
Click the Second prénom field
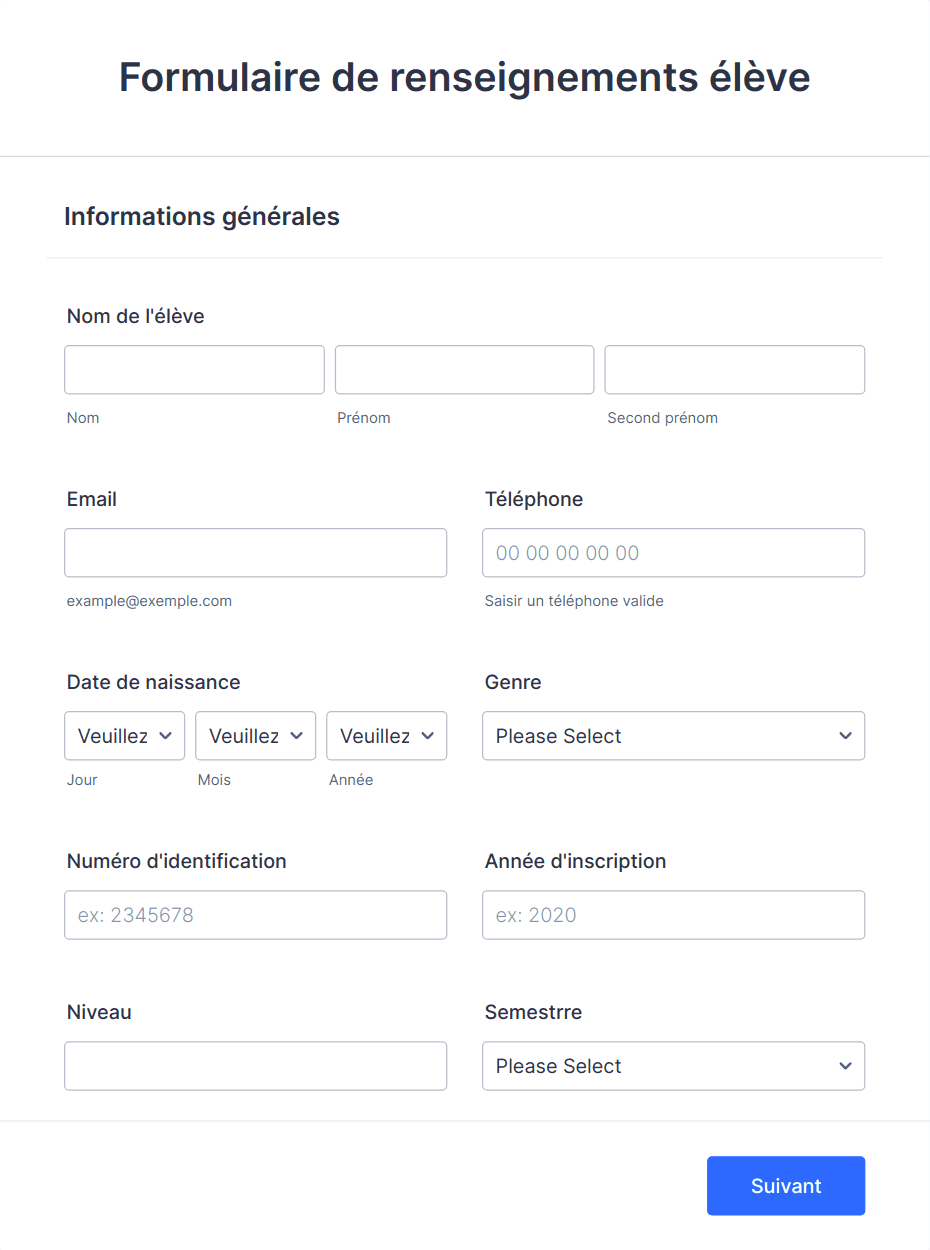tap(734, 369)
